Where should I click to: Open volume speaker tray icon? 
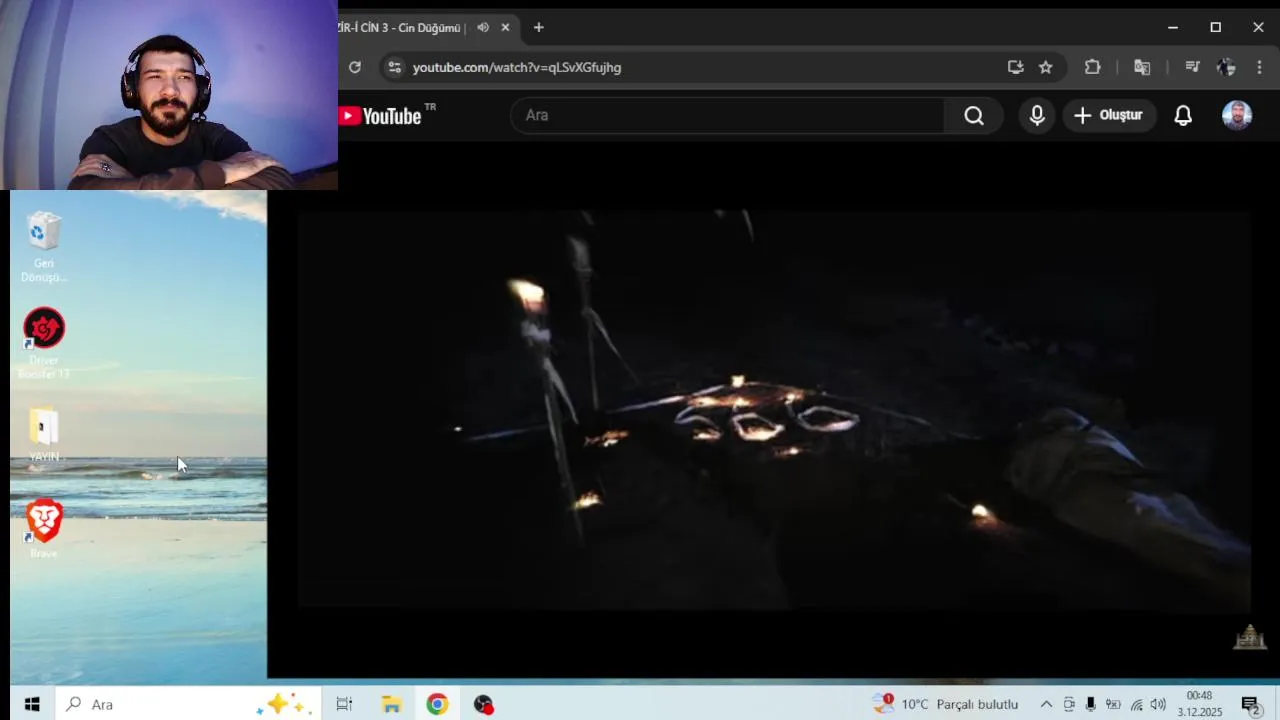pyautogui.click(x=1158, y=704)
